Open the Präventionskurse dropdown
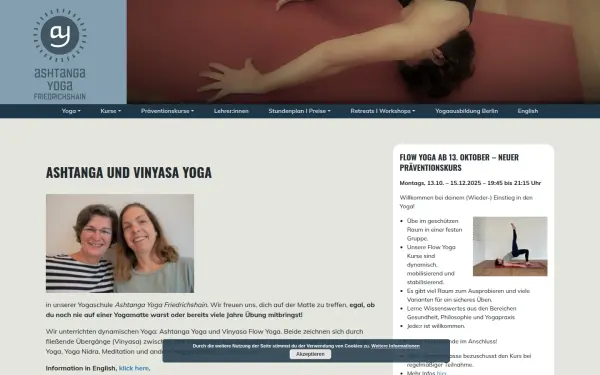600x375 pixels. [x=167, y=111]
